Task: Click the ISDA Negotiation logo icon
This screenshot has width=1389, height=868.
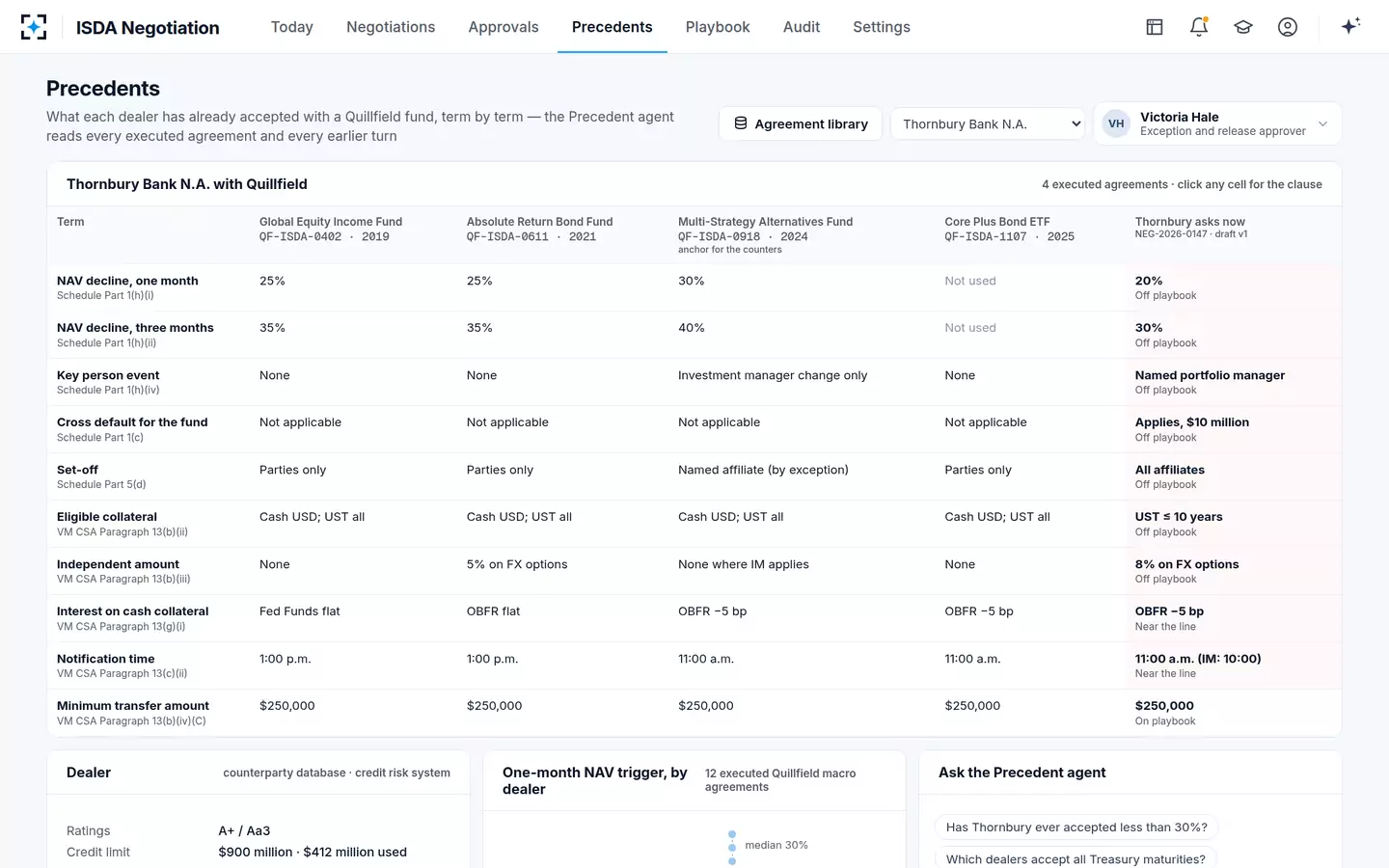Action: [x=34, y=27]
